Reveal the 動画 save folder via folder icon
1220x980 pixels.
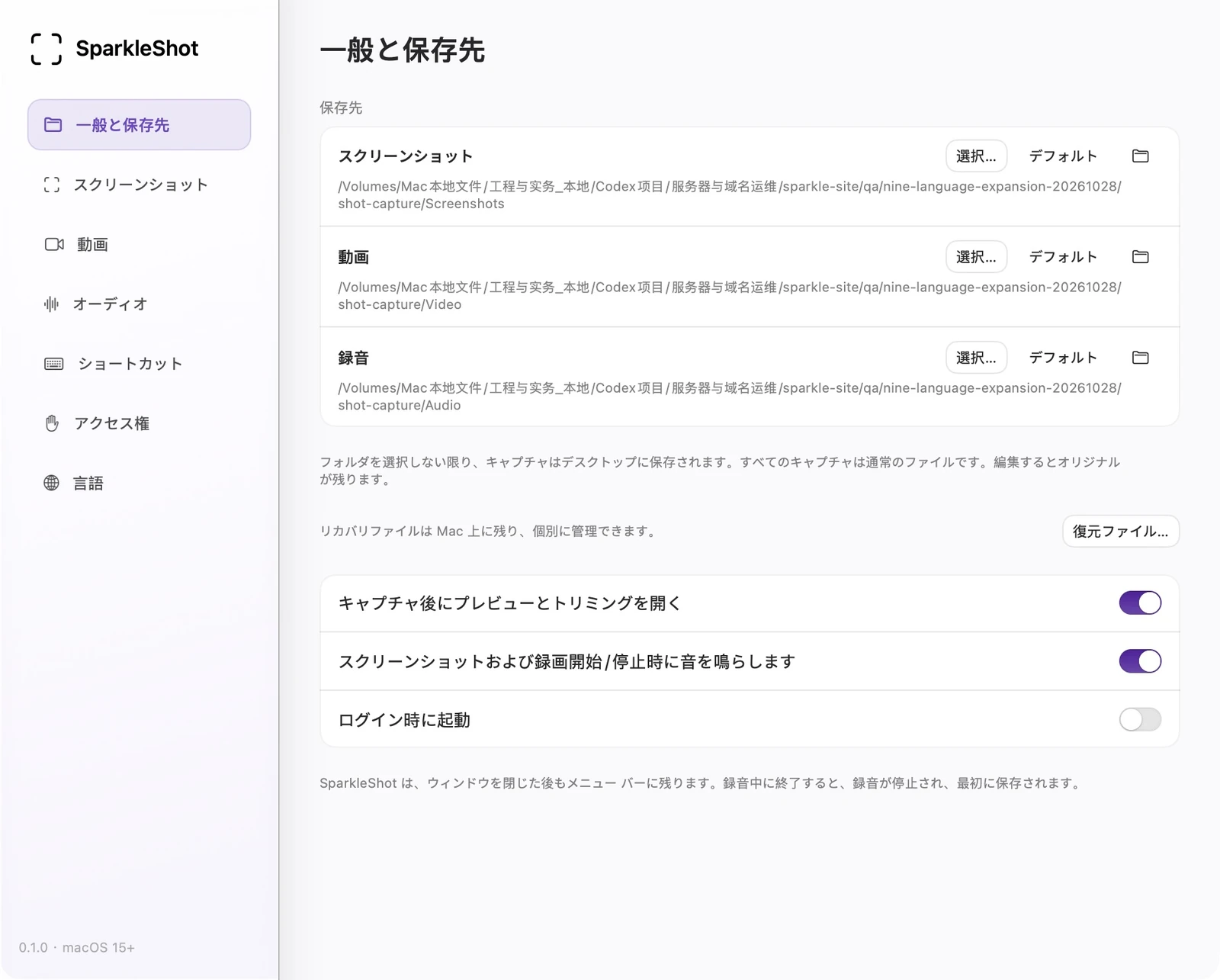[1141, 256]
